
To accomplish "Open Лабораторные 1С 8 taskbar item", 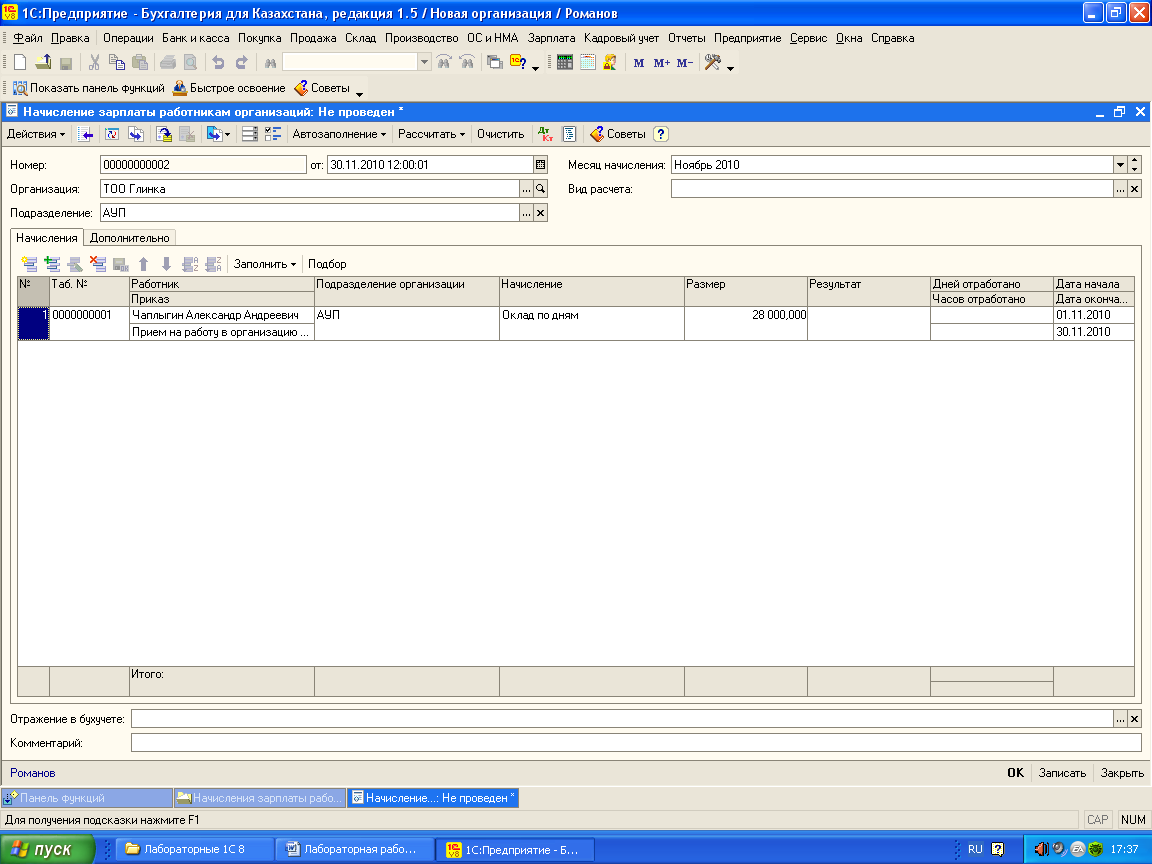I will [194, 849].
